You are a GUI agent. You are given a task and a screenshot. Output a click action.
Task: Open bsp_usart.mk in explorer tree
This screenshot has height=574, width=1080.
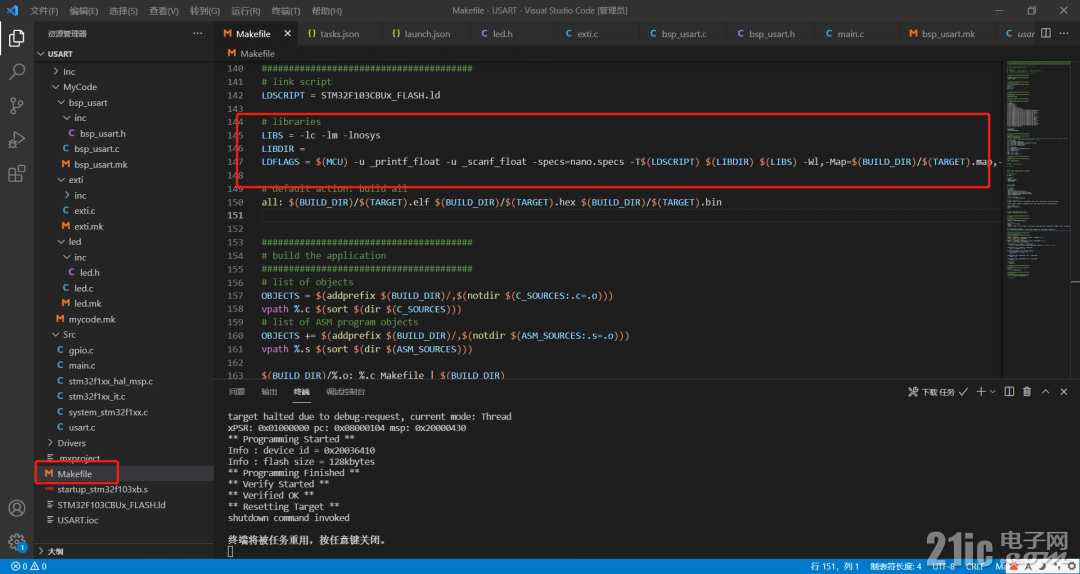coord(101,164)
